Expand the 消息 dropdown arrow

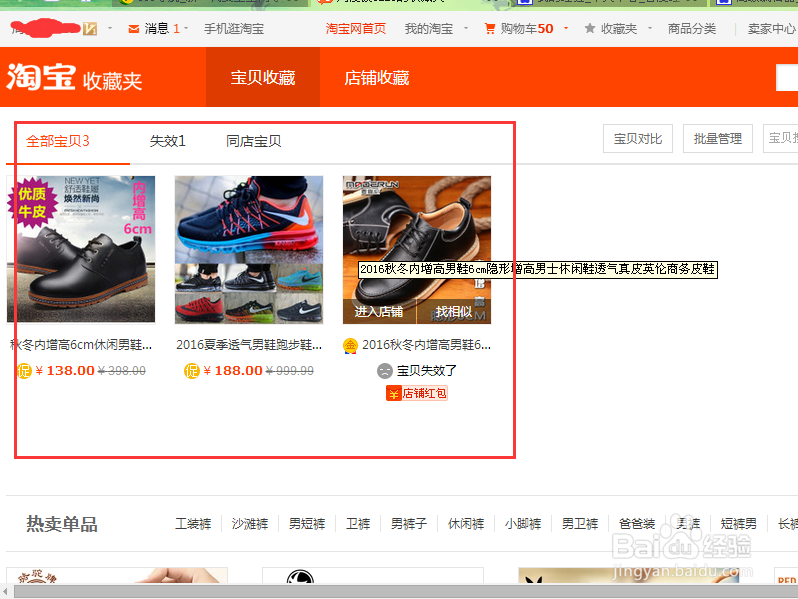(186, 28)
